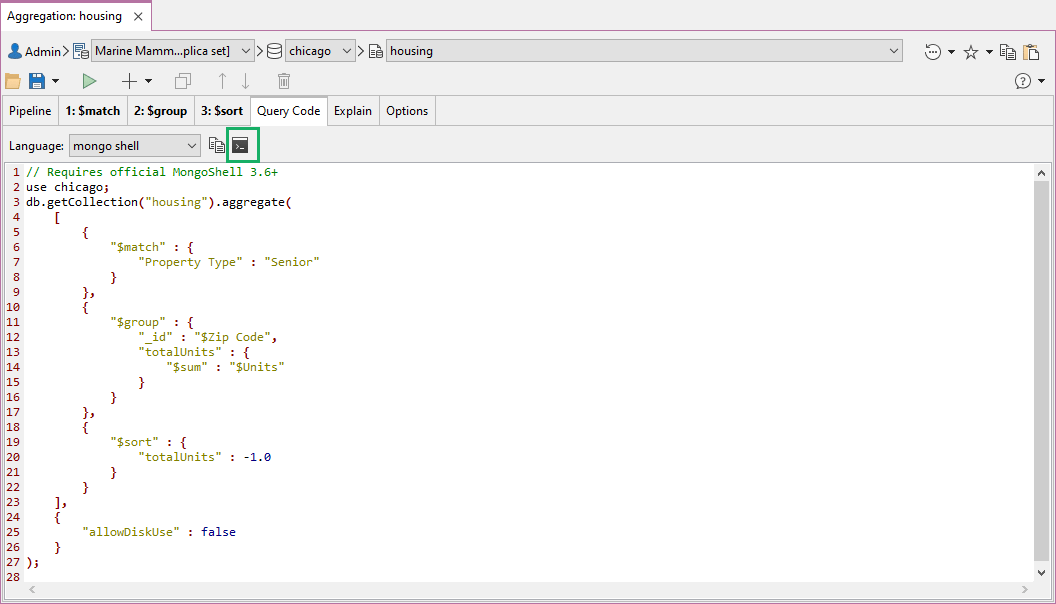The height and width of the screenshot is (604, 1056).
Task: Move stage down arrow icon
Action: pyautogui.click(x=245, y=81)
